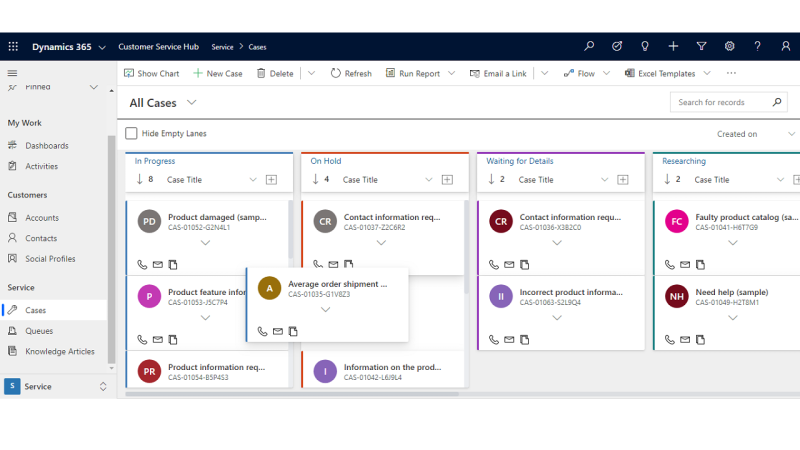Click the lightbulb assistant icon

[x=645, y=46]
